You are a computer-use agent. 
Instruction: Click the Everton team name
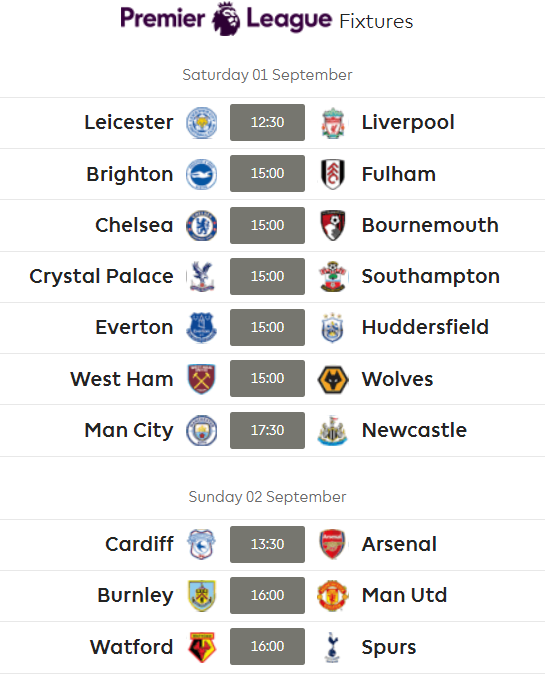(134, 327)
